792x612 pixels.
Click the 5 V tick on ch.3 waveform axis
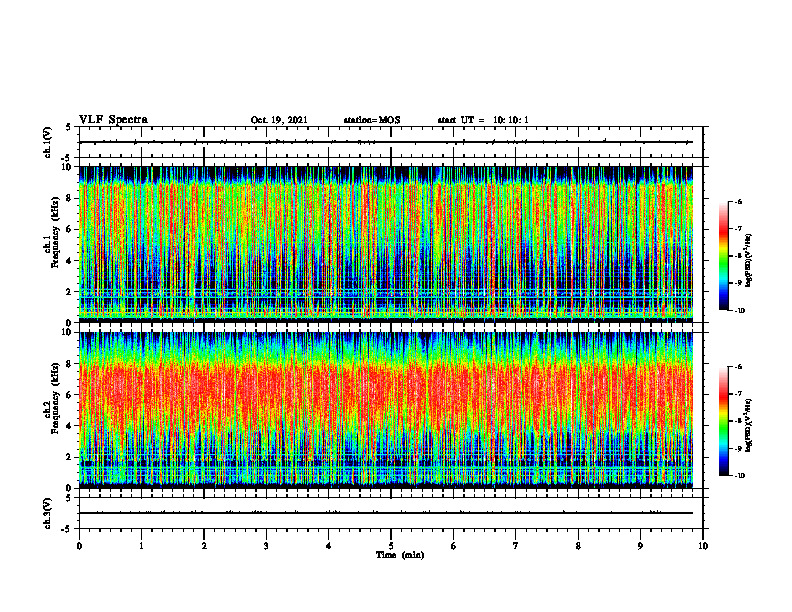[x=68, y=498]
